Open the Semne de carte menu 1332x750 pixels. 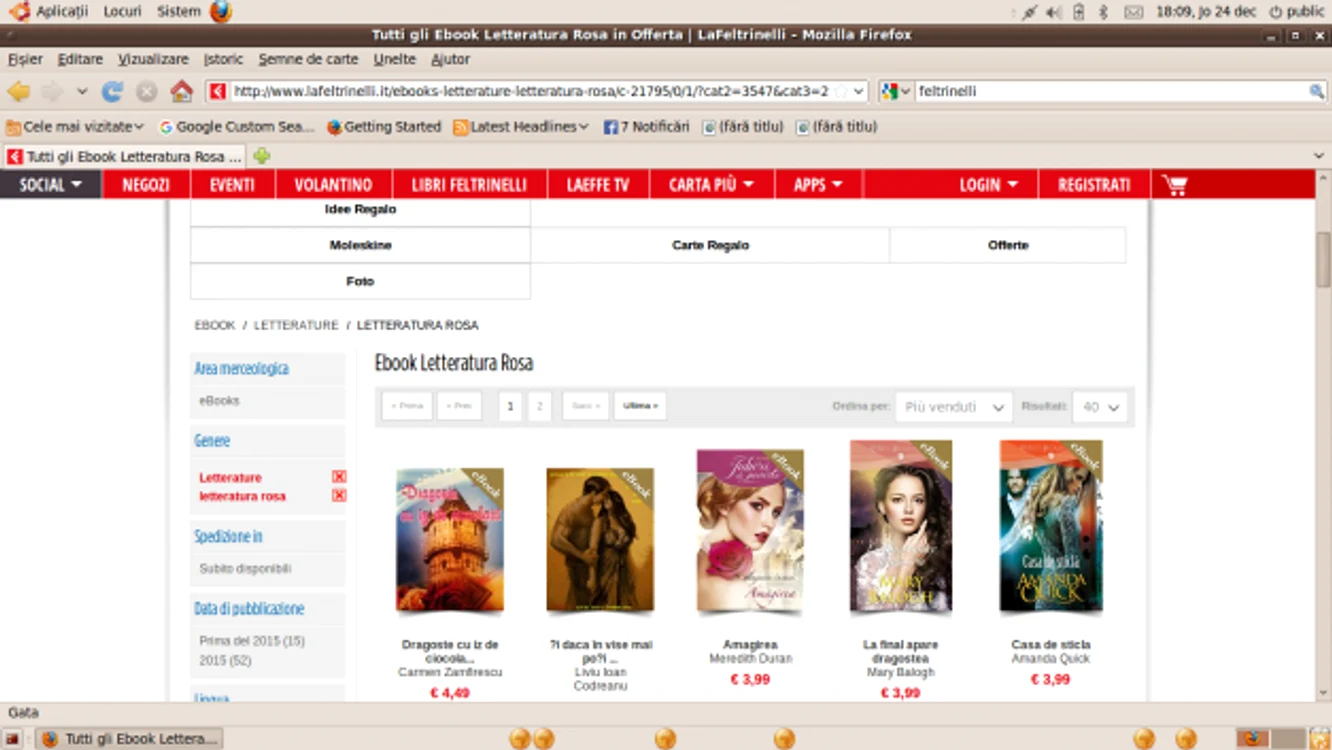coord(308,59)
